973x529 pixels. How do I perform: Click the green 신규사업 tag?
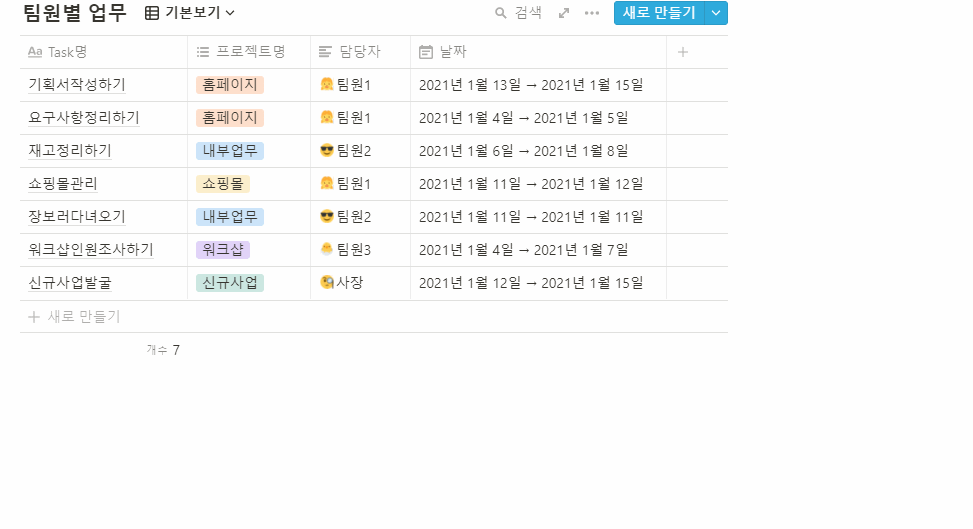(230, 283)
